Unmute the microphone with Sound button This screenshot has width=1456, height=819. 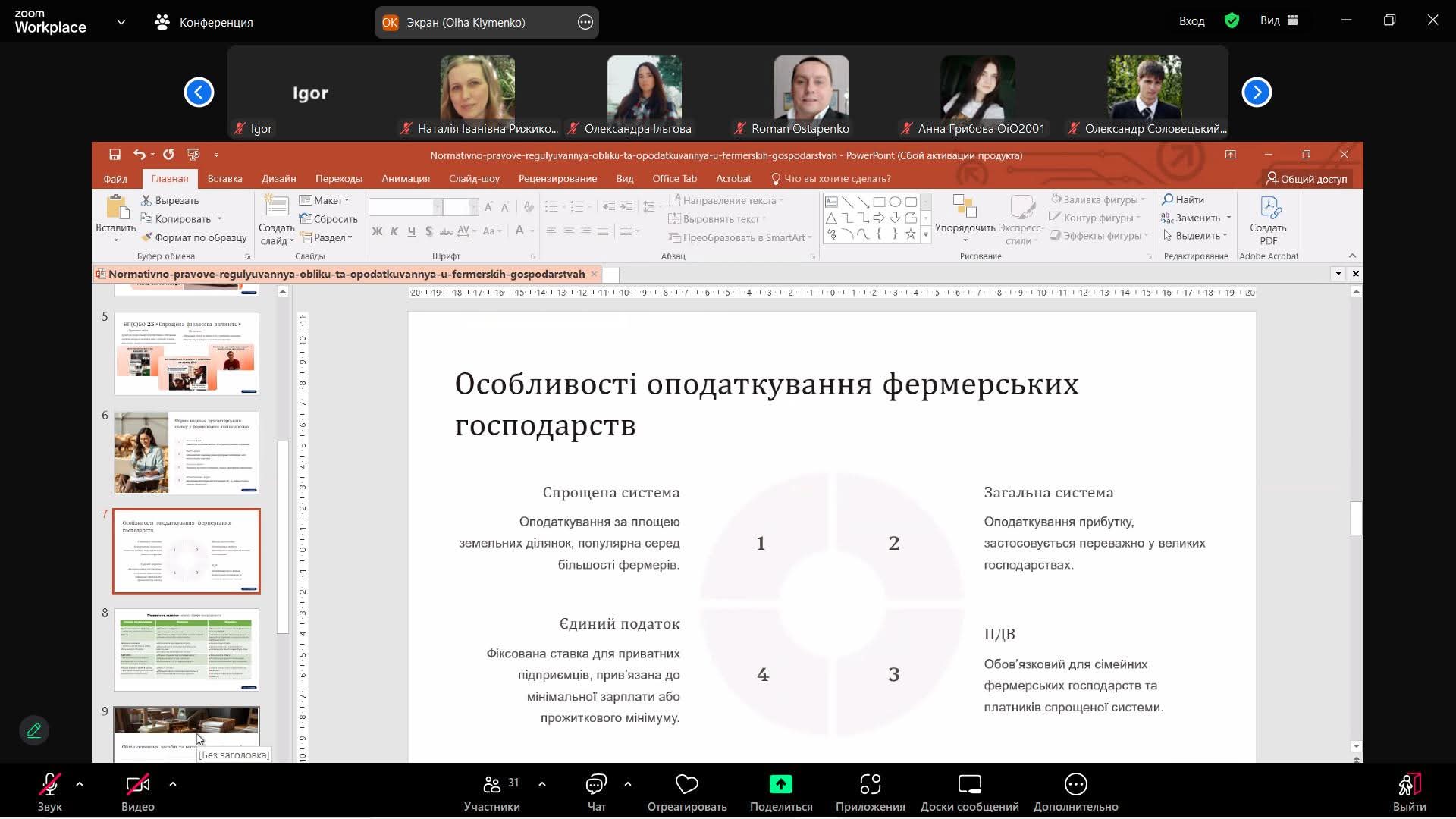tap(50, 784)
